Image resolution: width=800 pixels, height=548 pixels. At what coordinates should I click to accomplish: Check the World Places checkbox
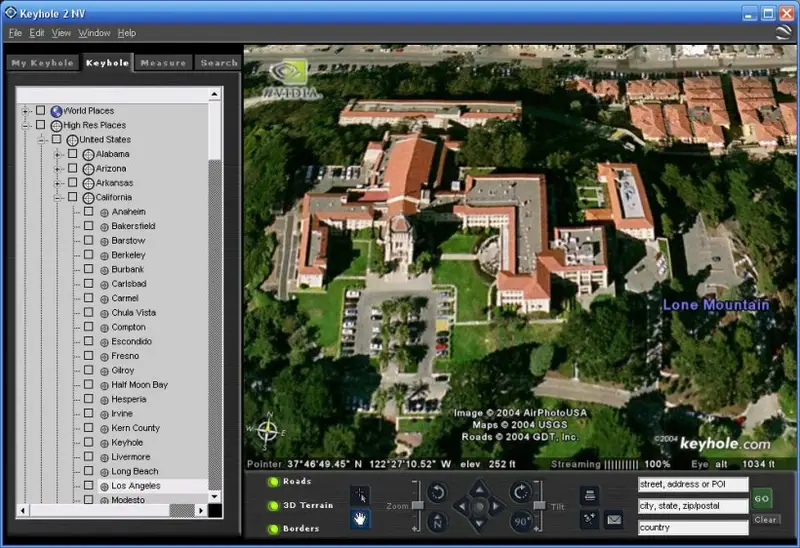40,110
